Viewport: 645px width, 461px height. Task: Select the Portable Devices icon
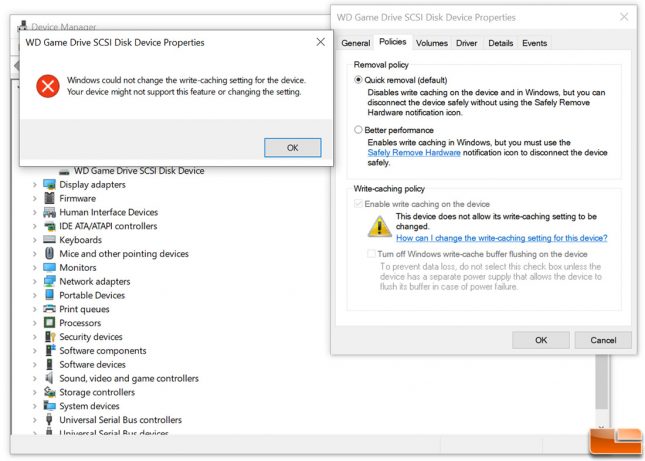point(49,295)
